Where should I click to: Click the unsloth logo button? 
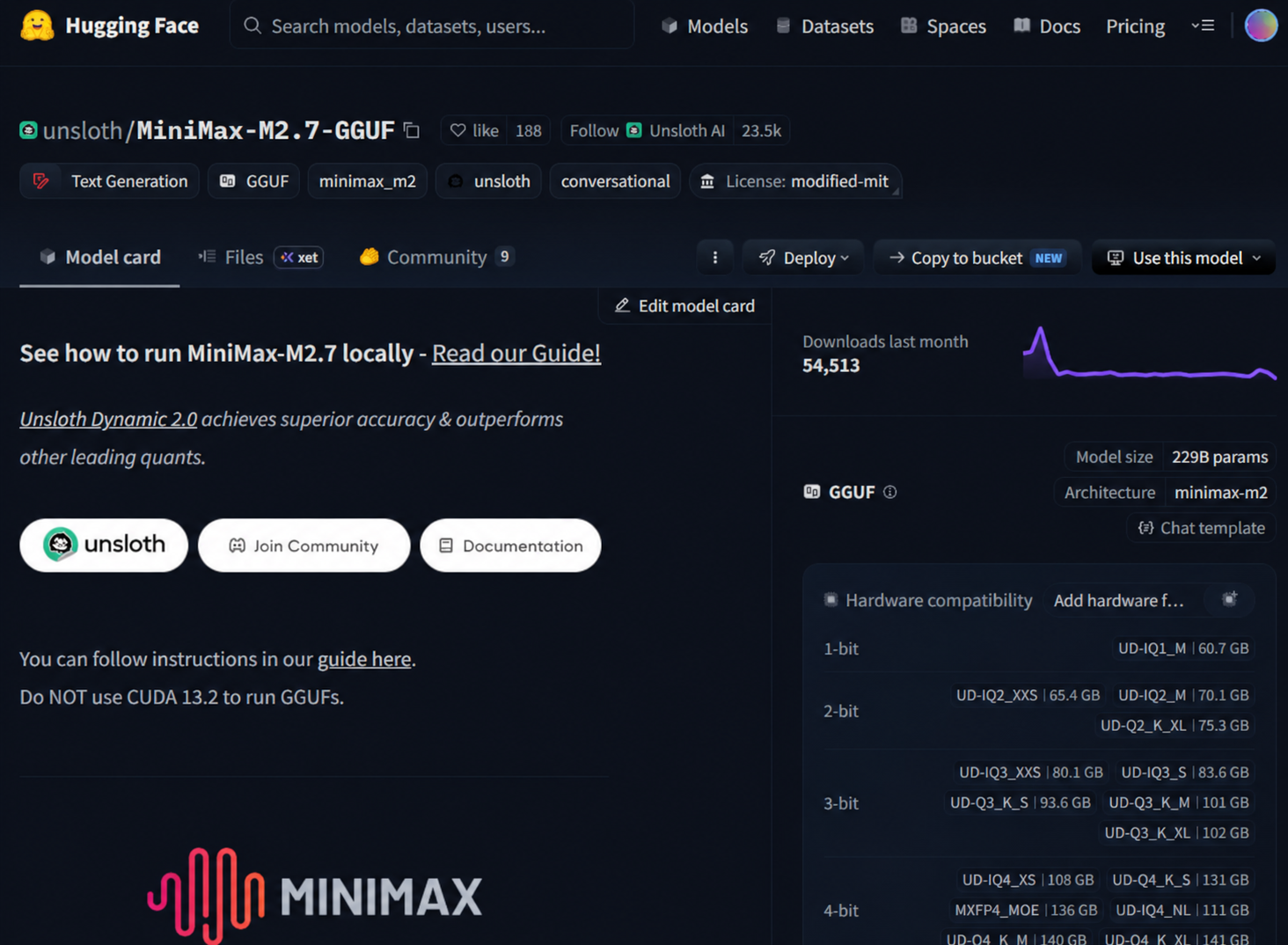(104, 545)
